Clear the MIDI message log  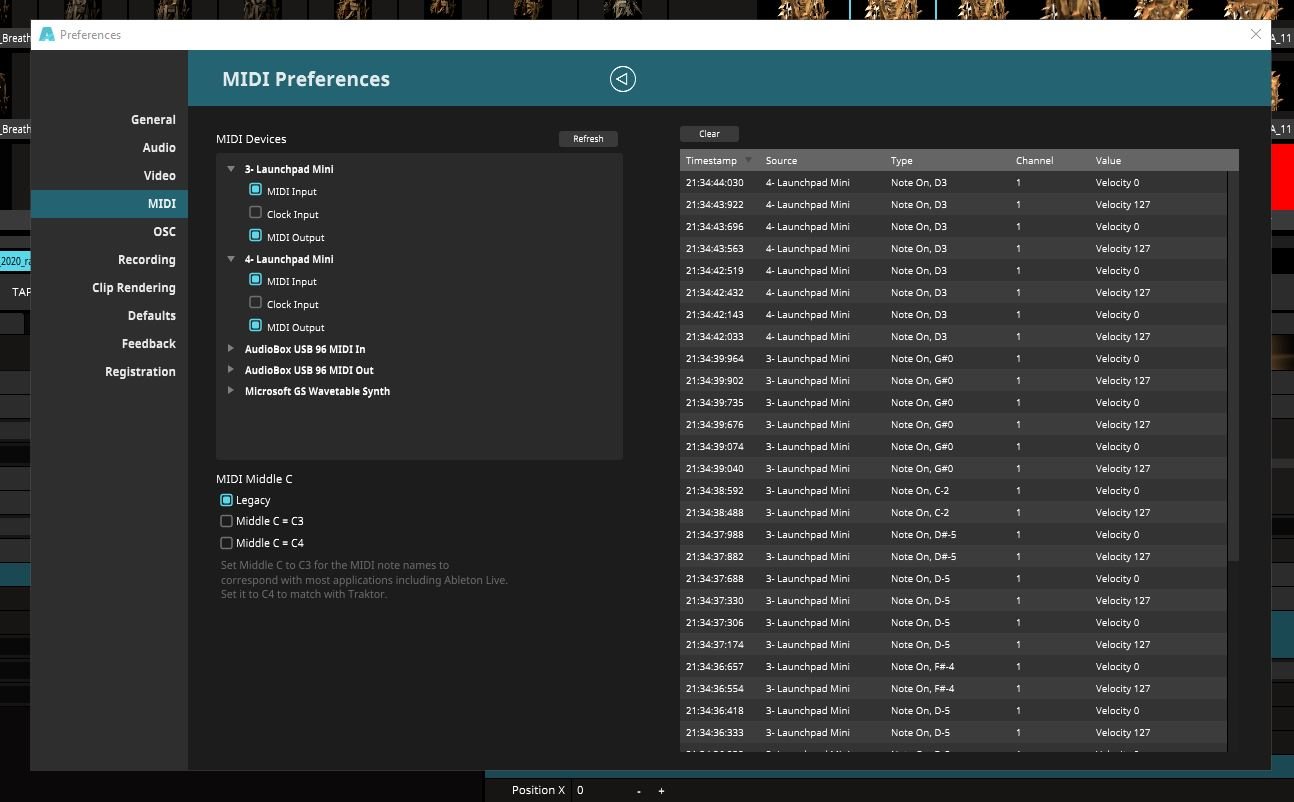point(709,134)
